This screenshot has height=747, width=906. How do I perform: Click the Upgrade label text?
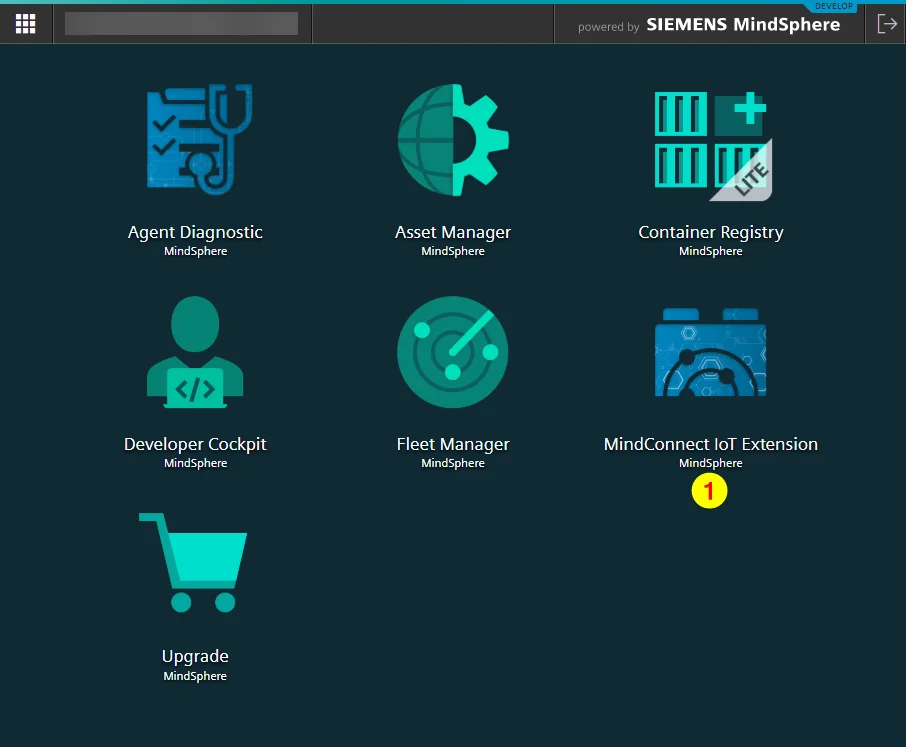(x=195, y=656)
